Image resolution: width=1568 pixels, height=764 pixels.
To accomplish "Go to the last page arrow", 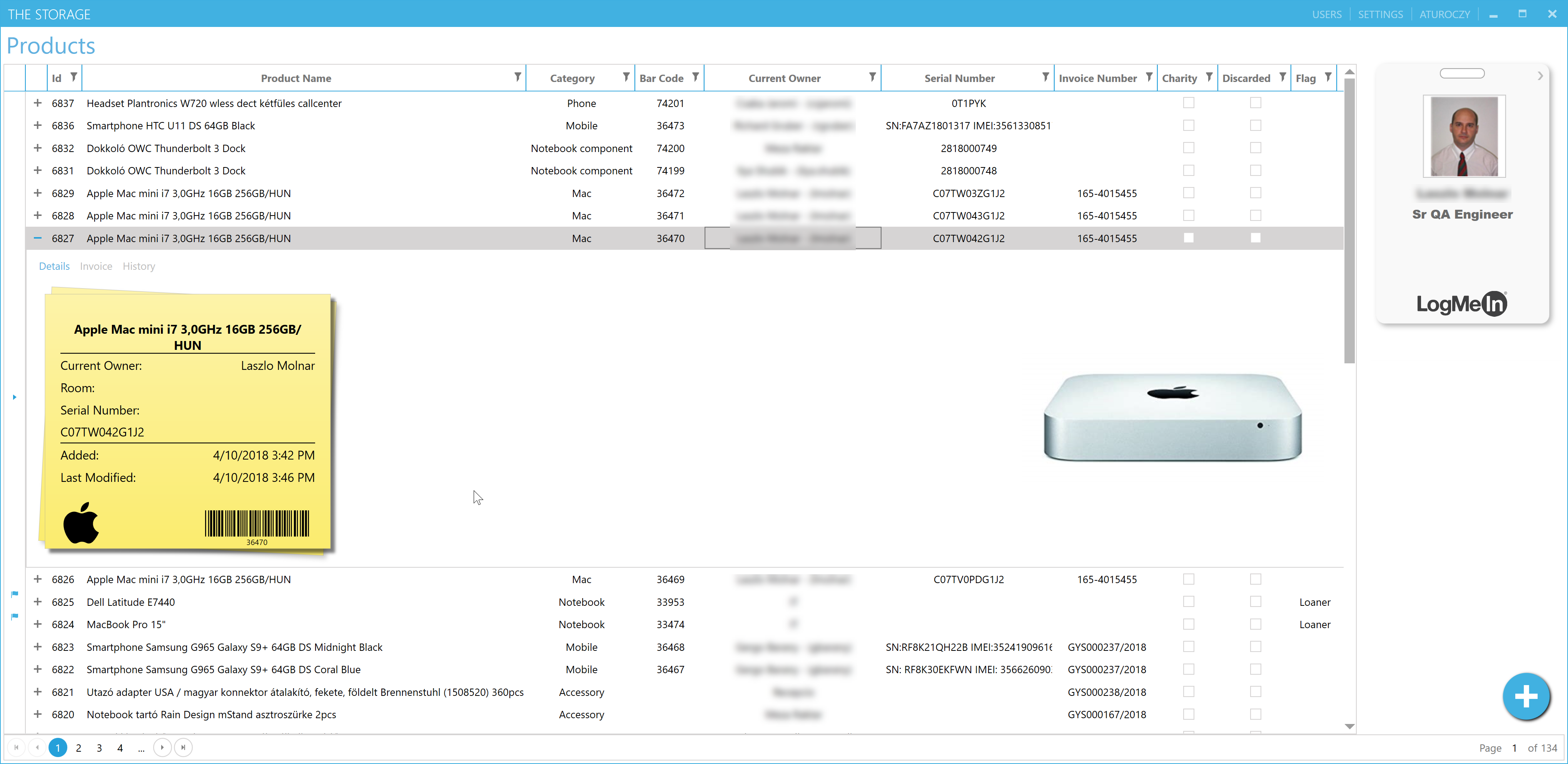I will pyautogui.click(x=183, y=747).
